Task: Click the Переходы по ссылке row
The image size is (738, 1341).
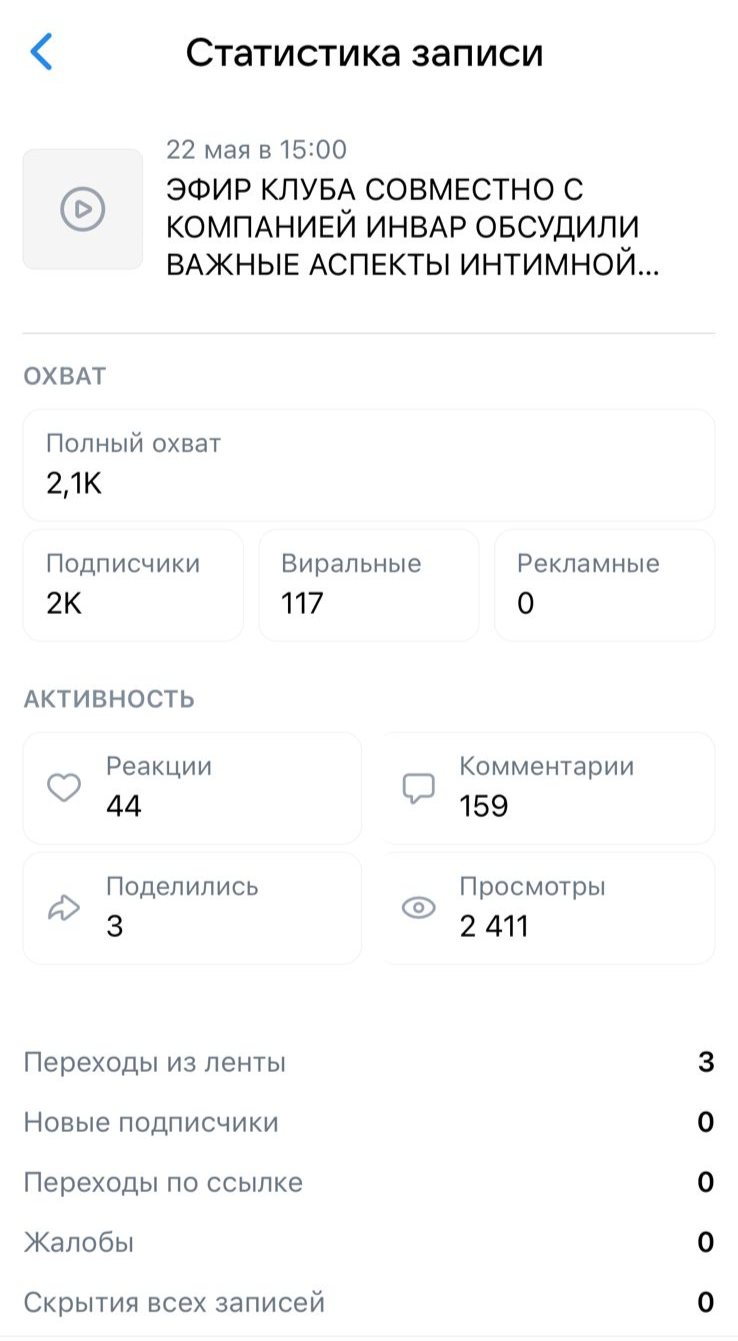Action: (368, 1183)
